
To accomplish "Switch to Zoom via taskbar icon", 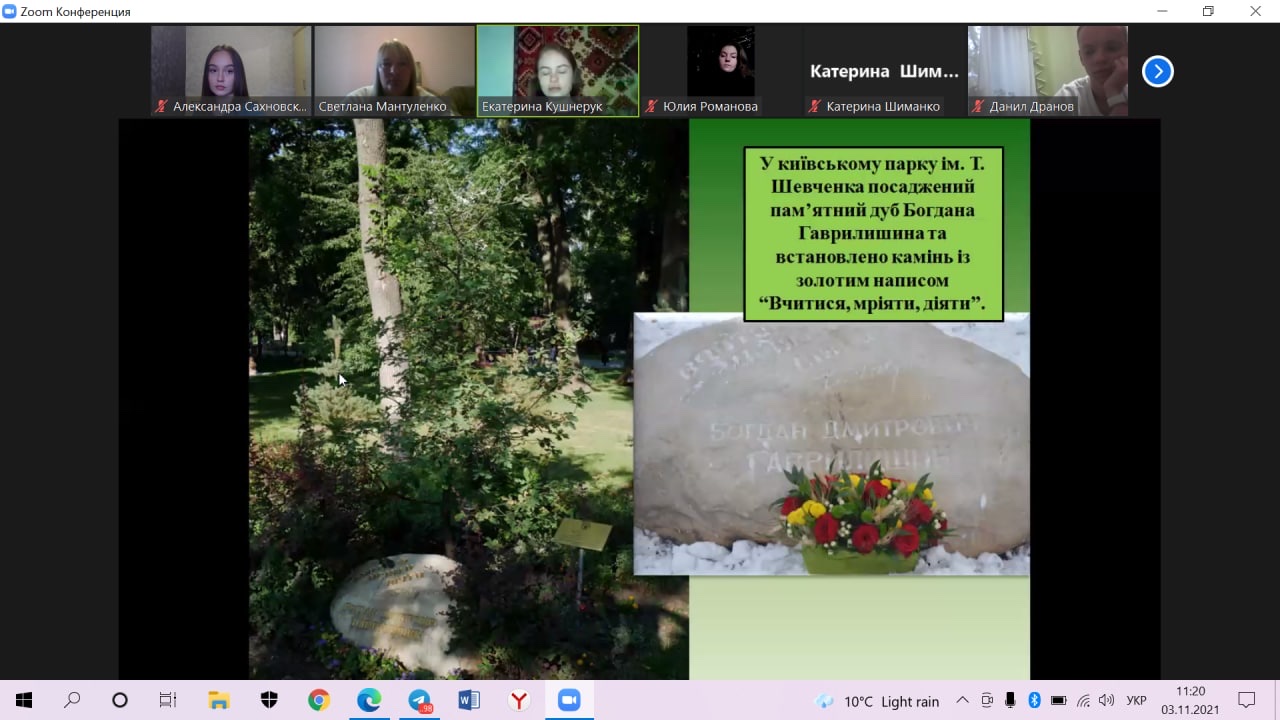I will click(x=569, y=700).
